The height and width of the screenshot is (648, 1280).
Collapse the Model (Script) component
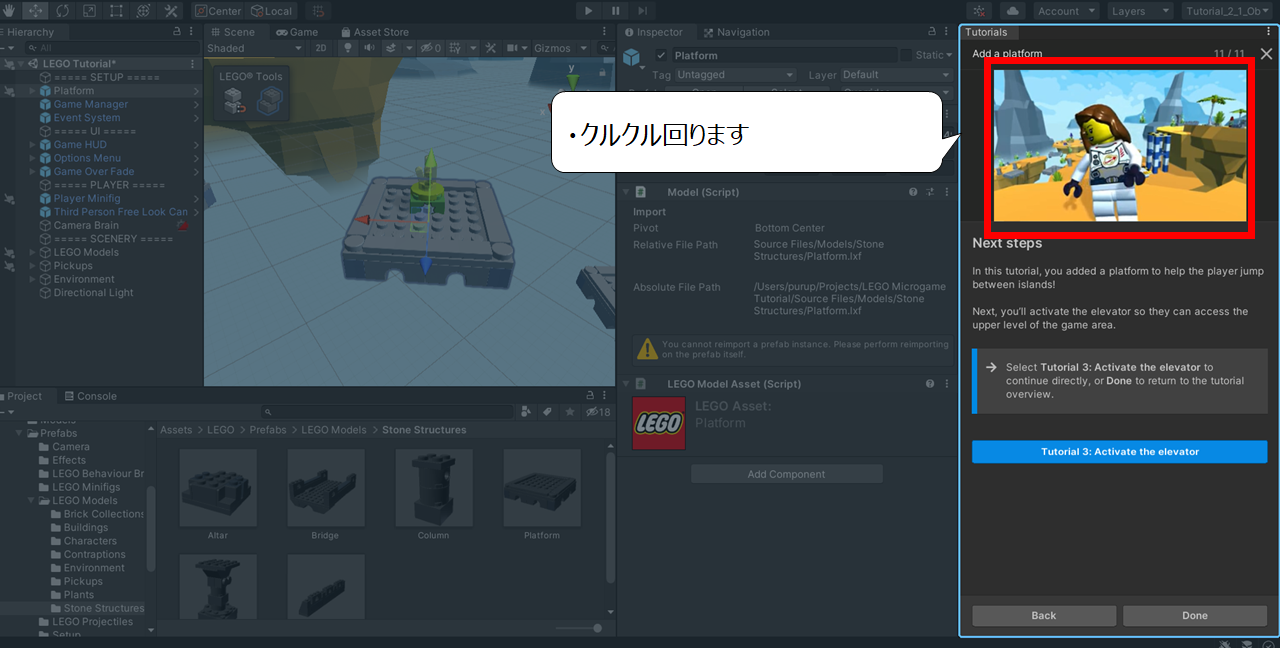(626, 192)
